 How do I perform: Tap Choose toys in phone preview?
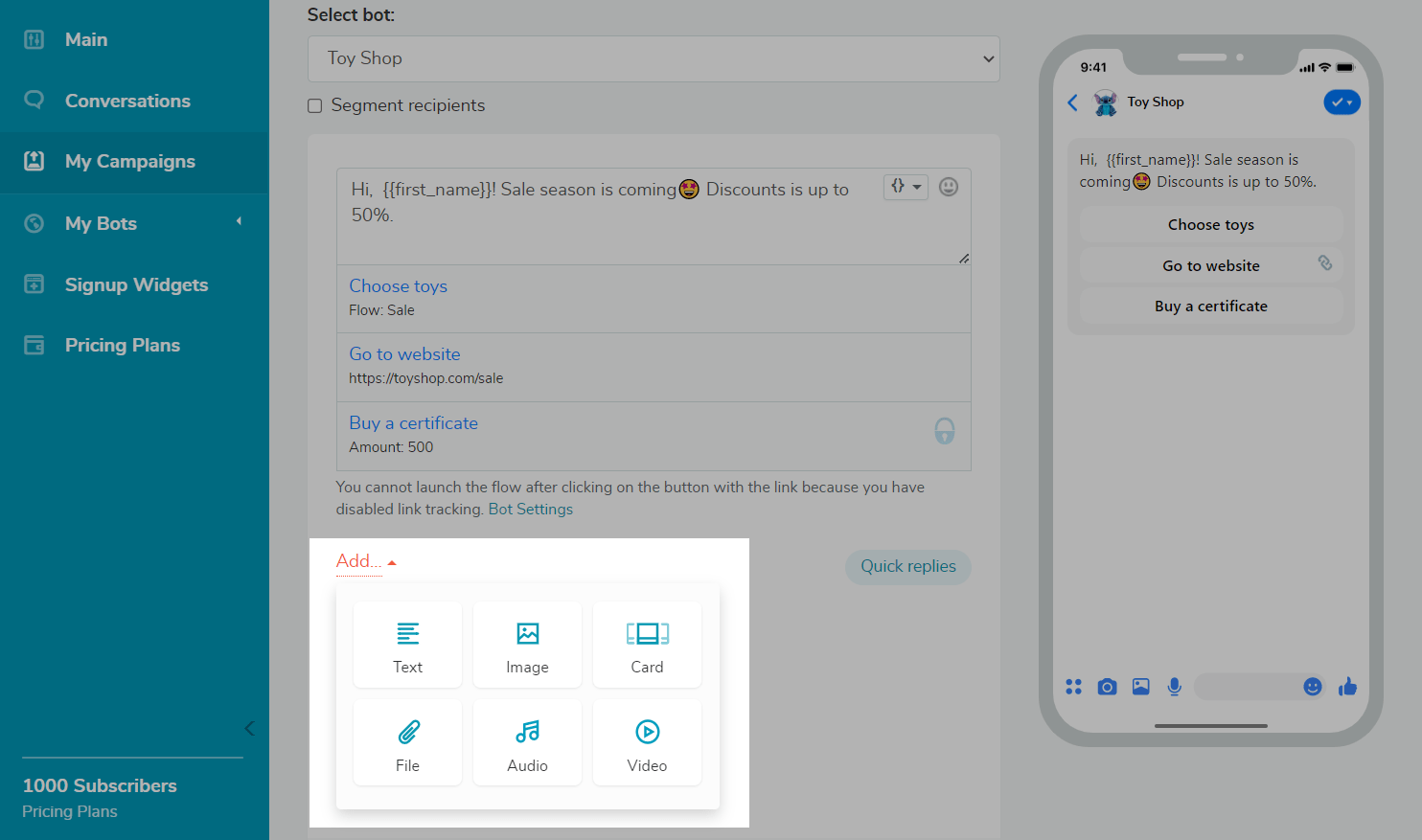click(1211, 225)
